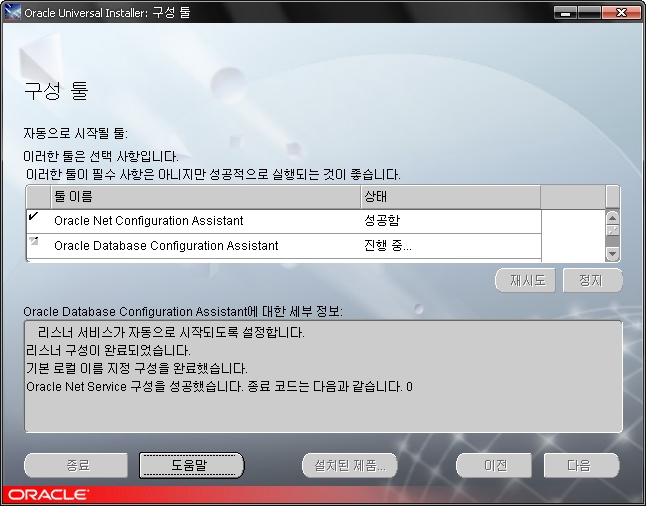The image size is (646, 506).
Task: Minimize the Oracle Universal Installer window
Action: click(x=566, y=13)
